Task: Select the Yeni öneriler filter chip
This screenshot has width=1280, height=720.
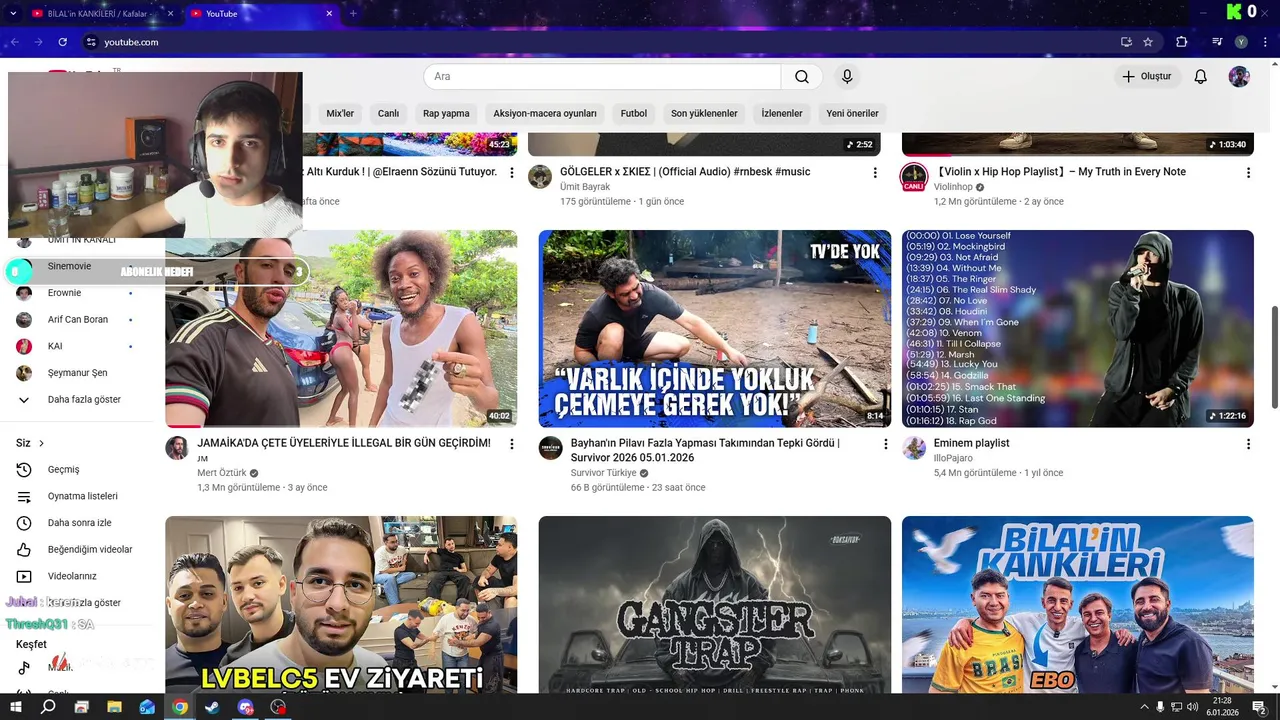Action: tap(852, 114)
